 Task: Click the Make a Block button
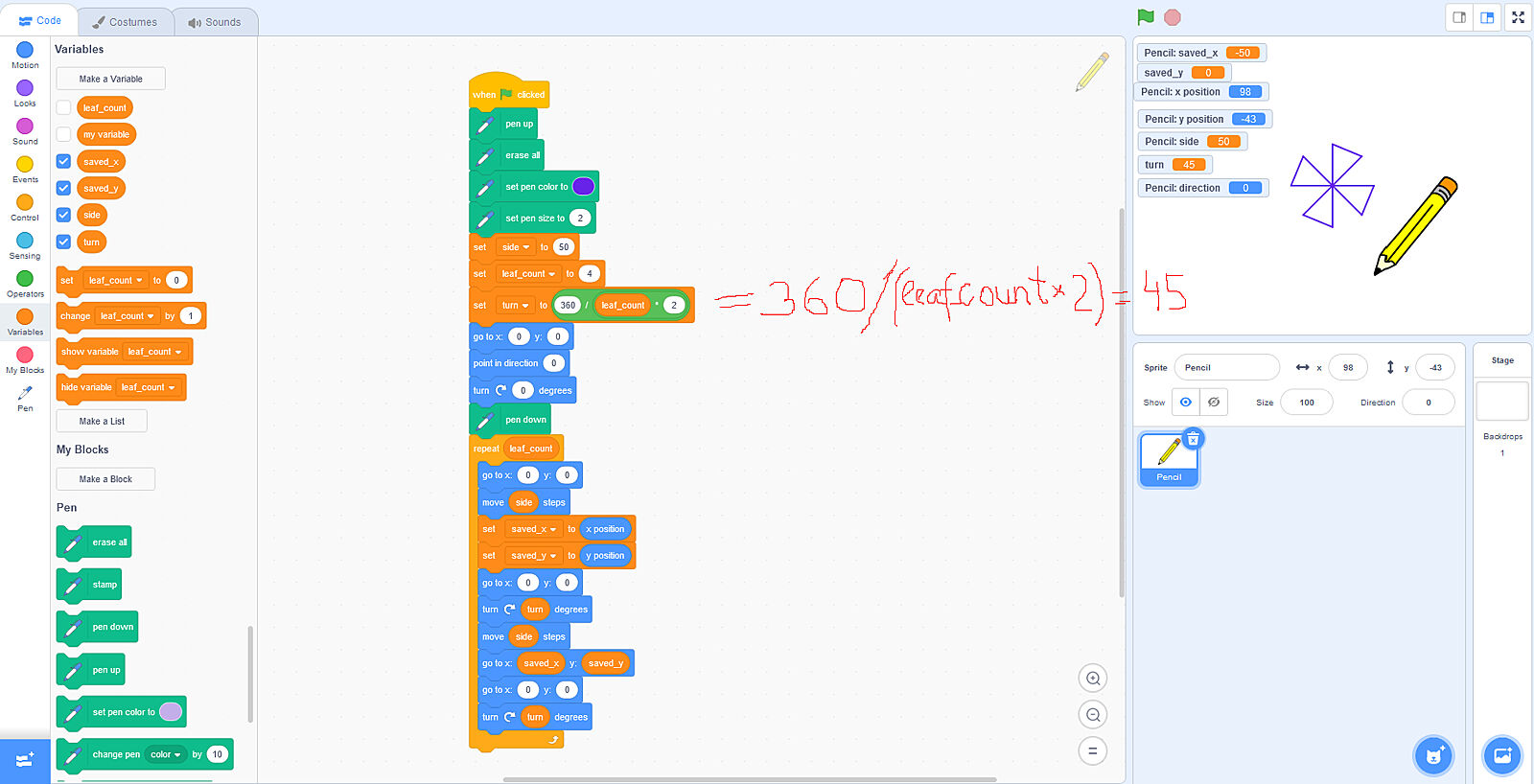[105, 479]
